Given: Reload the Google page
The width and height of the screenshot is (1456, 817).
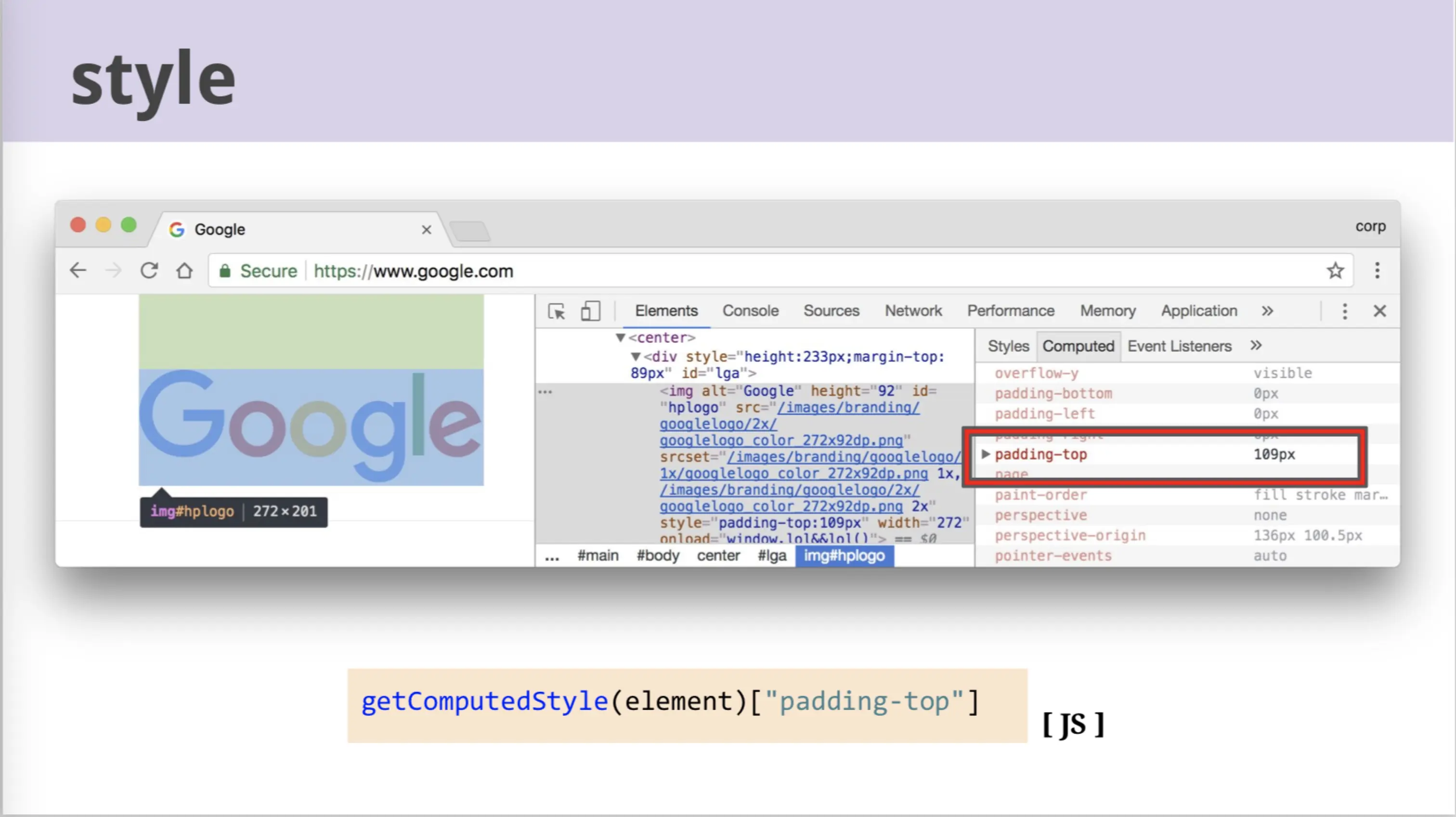Looking at the screenshot, I should 149,271.
